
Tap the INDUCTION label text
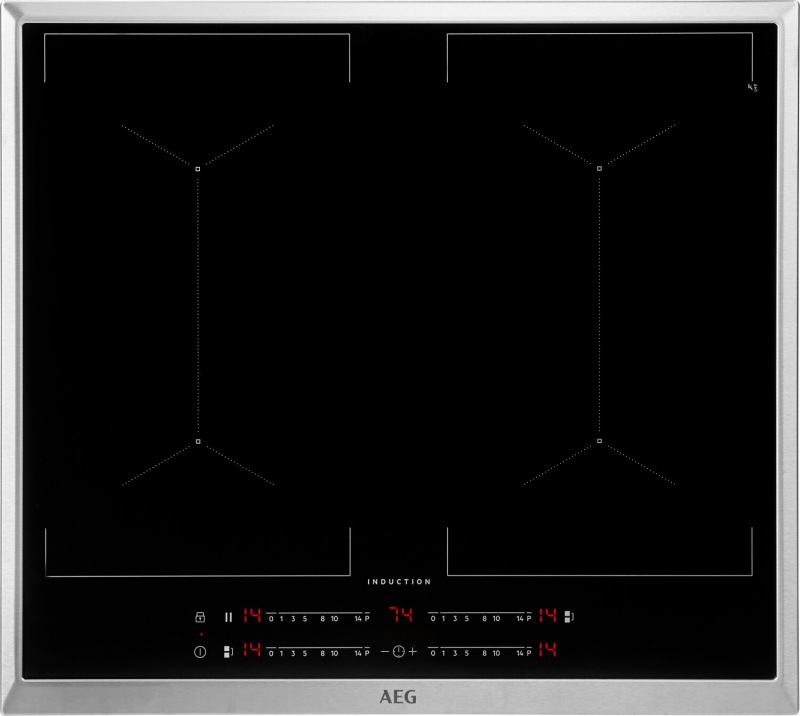tap(399, 582)
